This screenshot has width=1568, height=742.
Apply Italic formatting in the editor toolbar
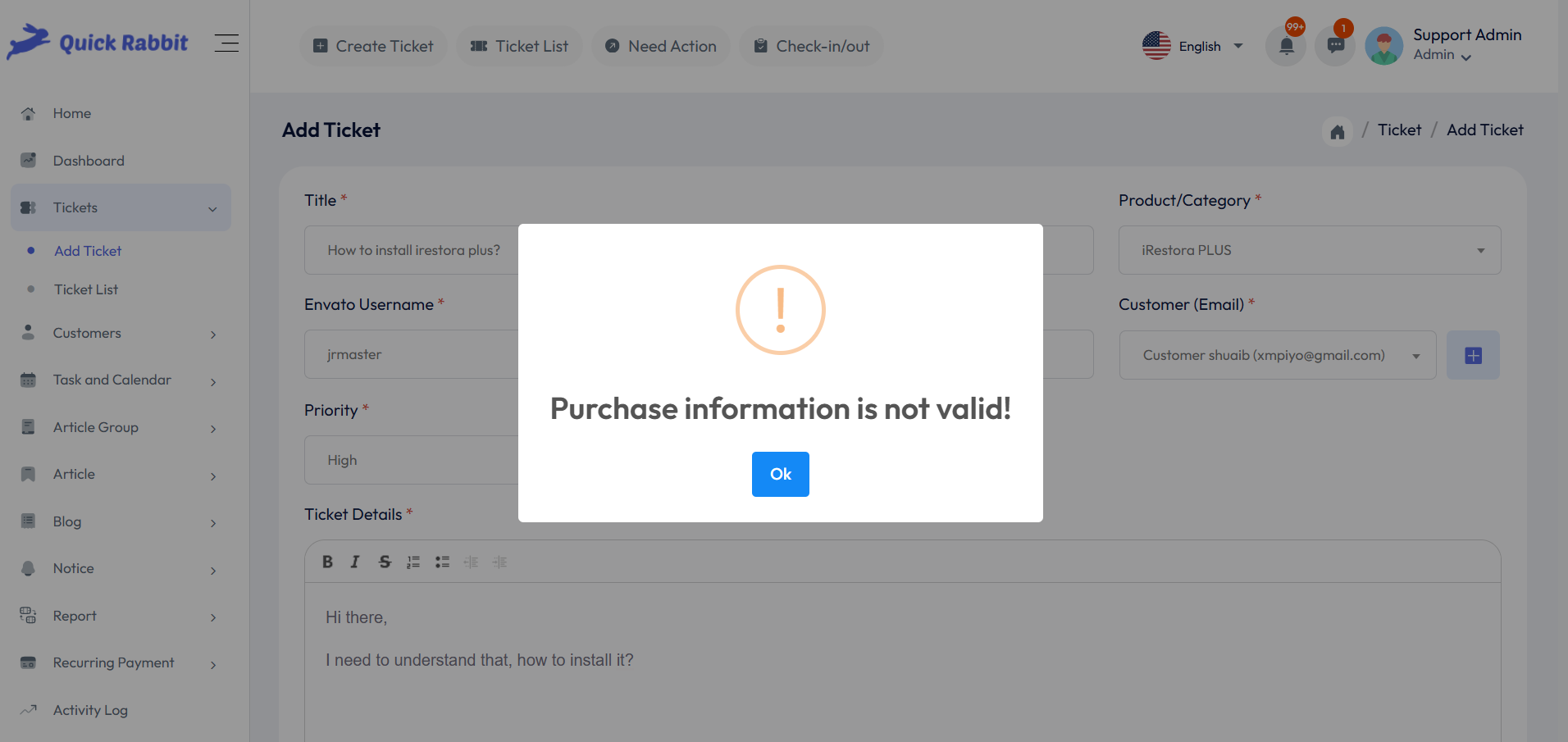(355, 562)
